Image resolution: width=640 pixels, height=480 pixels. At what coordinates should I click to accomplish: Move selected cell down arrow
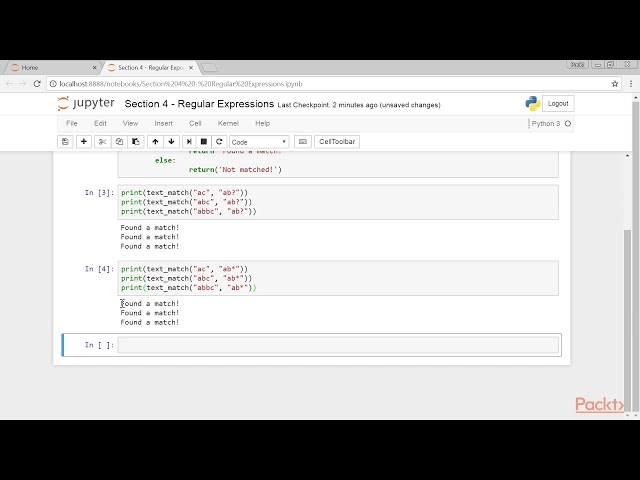pos(171,142)
